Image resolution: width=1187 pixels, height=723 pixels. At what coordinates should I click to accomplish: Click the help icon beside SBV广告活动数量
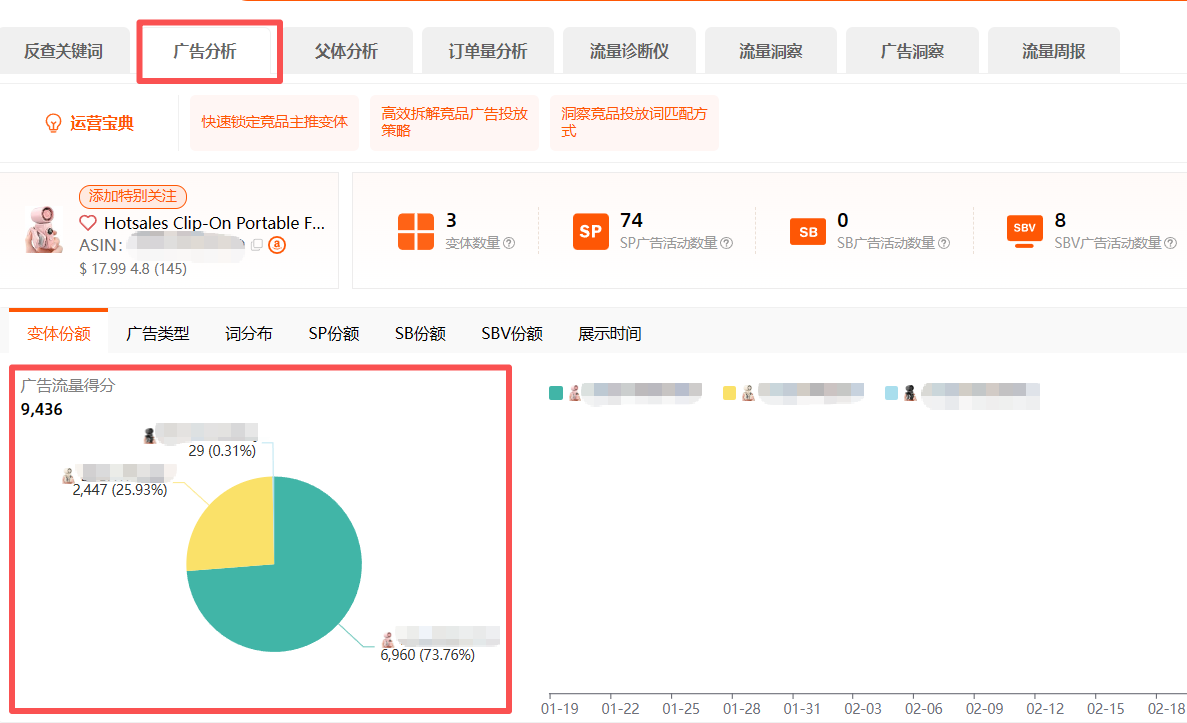pos(1170,243)
